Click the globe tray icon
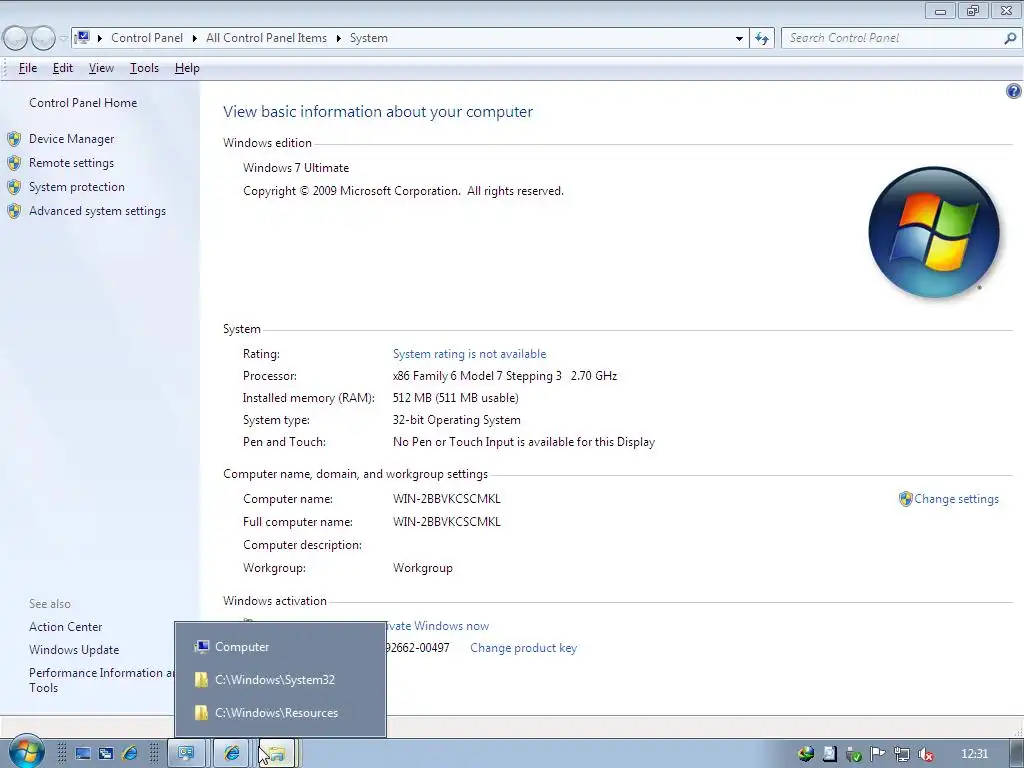This screenshot has width=1024, height=768. [x=806, y=754]
